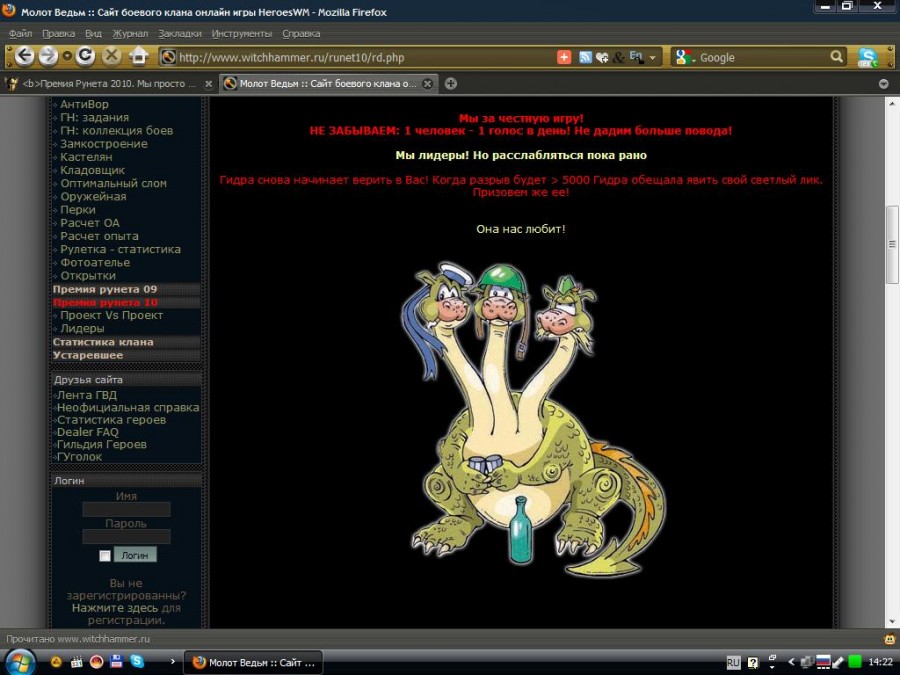Click the search magnifier icon
Screen dimensions: 900x675
pyautogui.click(x=836, y=57)
